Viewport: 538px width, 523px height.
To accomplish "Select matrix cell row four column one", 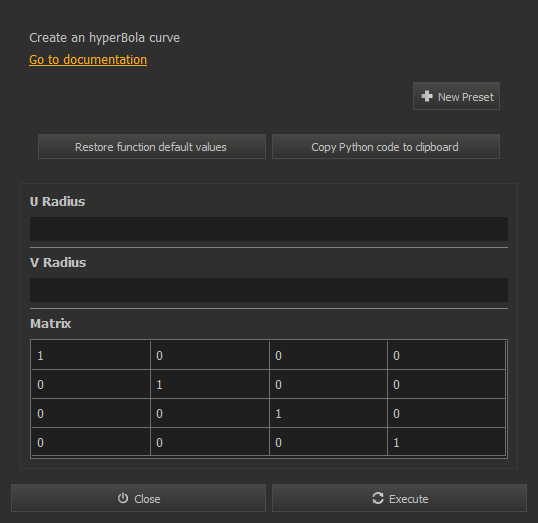I will click(91, 442).
